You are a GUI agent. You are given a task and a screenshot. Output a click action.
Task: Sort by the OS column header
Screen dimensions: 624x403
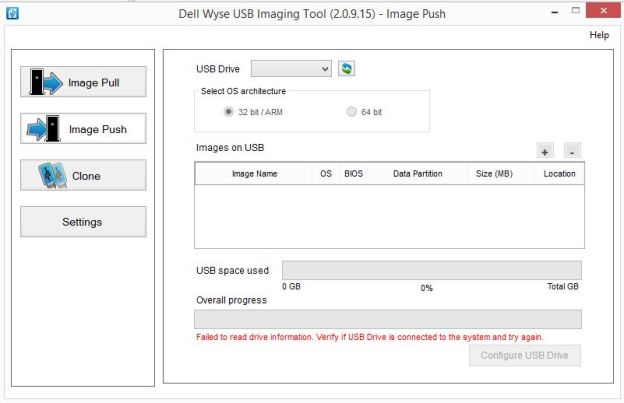[326, 173]
